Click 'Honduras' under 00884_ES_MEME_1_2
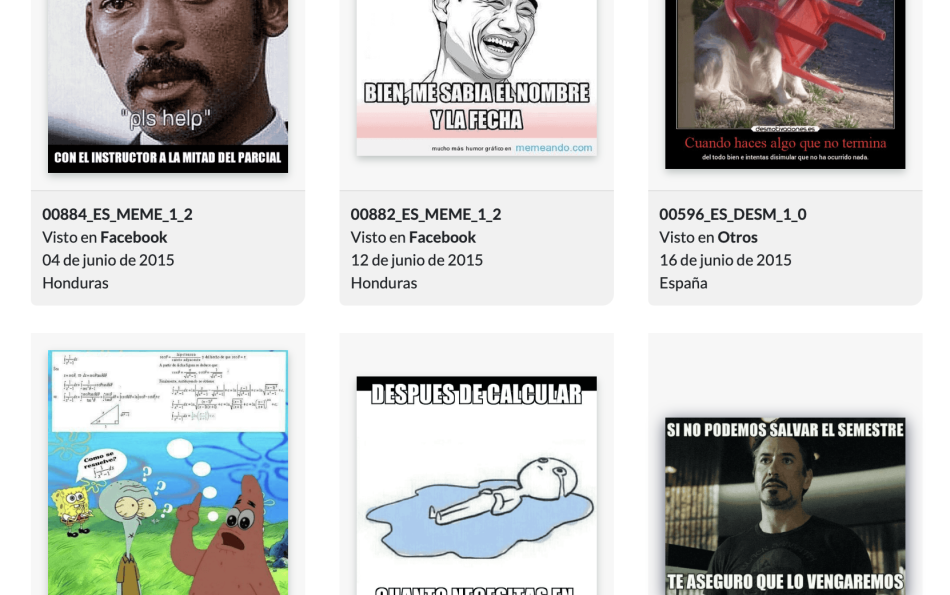This screenshot has width=950, height=595. coord(75,283)
